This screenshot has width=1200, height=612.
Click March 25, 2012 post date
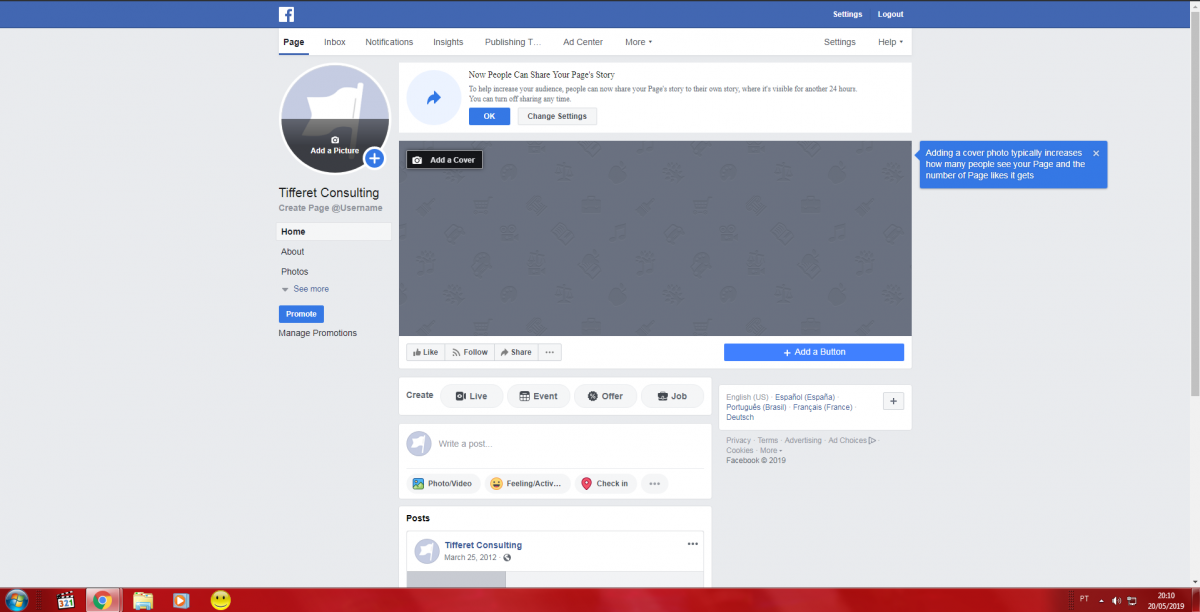pyautogui.click(x=471, y=558)
